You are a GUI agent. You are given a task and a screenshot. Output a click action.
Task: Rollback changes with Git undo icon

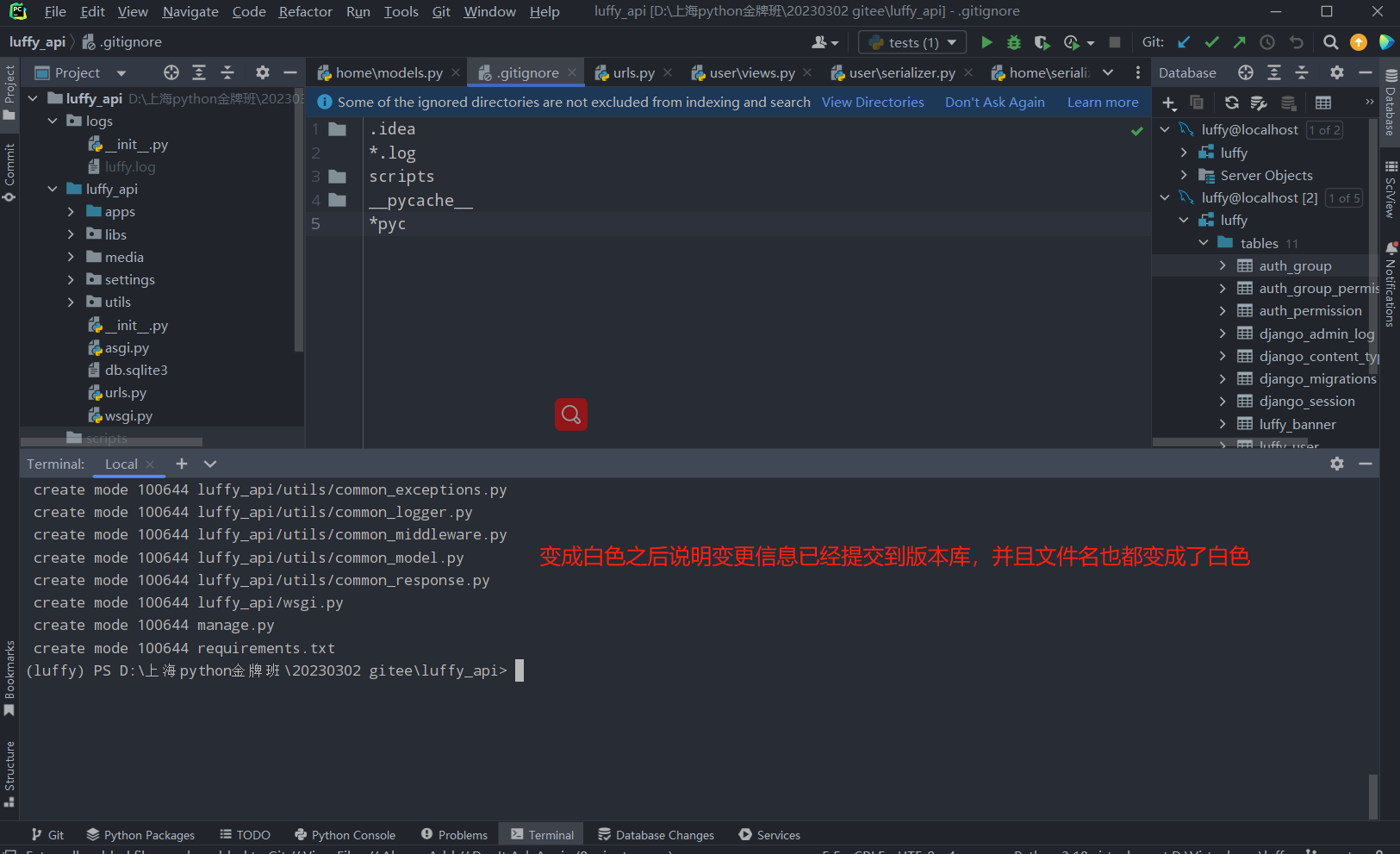(x=1296, y=42)
